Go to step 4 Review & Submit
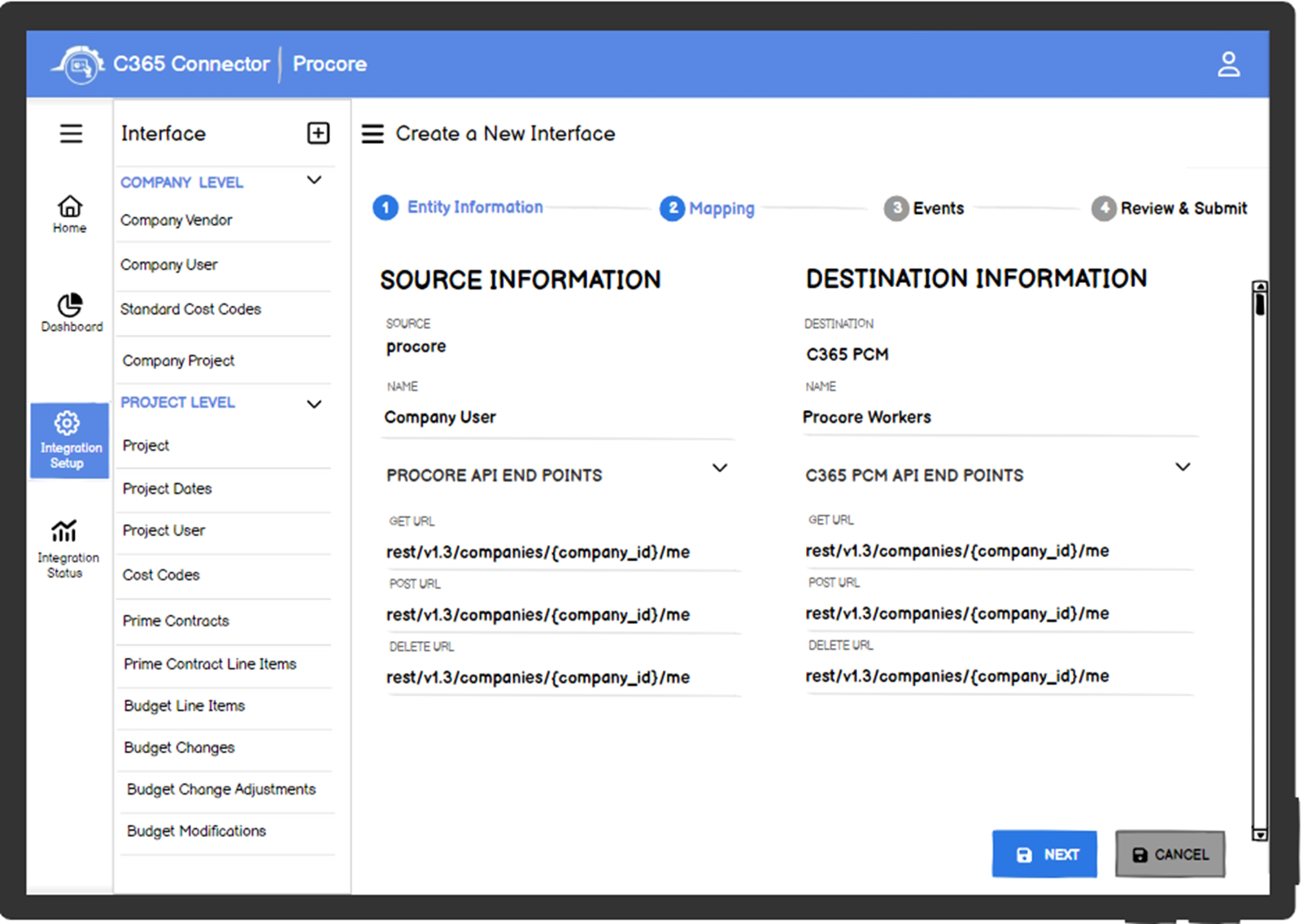The image size is (1303, 924). (x=1169, y=208)
